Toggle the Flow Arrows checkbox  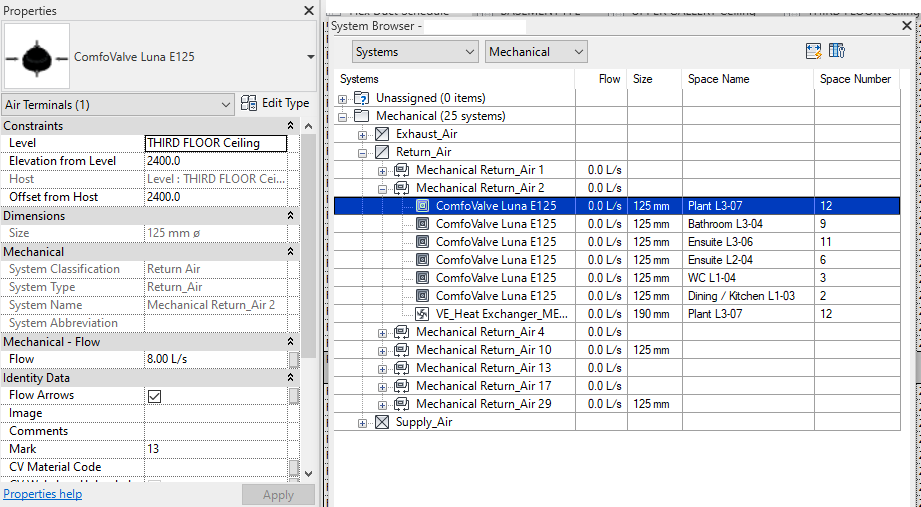(x=154, y=396)
